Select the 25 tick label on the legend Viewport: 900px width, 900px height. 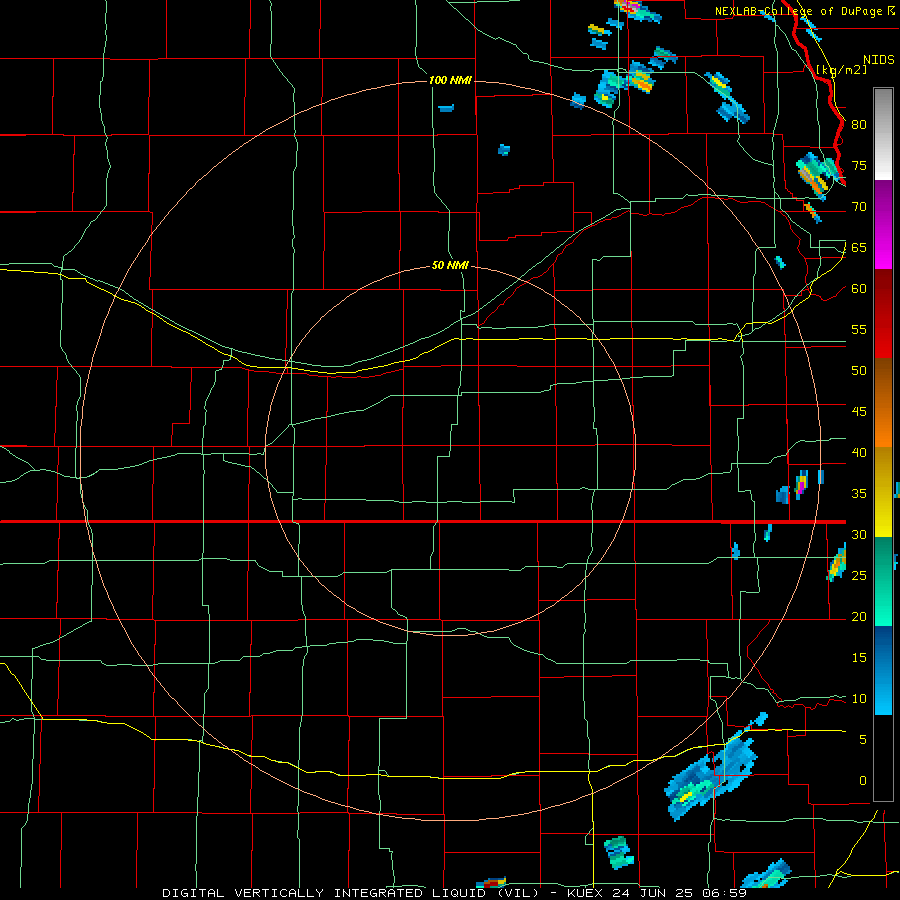(859, 575)
